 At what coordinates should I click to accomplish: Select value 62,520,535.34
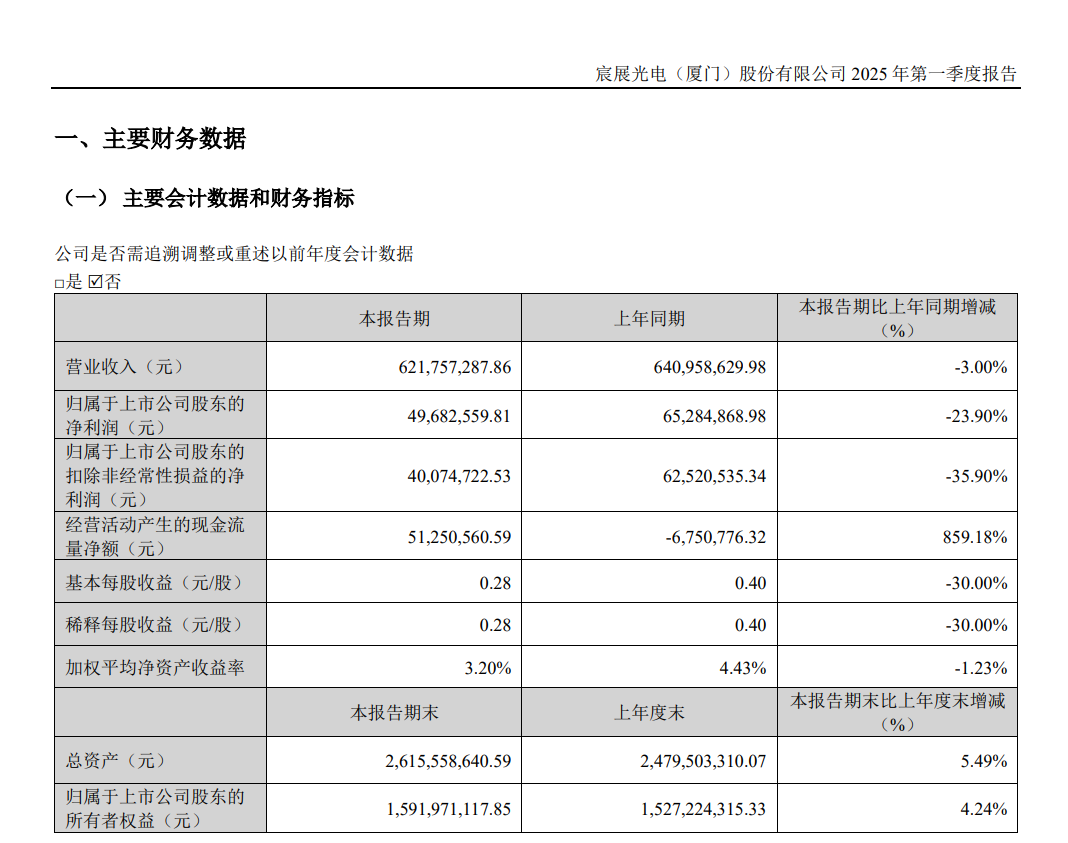[x=714, y=476]
